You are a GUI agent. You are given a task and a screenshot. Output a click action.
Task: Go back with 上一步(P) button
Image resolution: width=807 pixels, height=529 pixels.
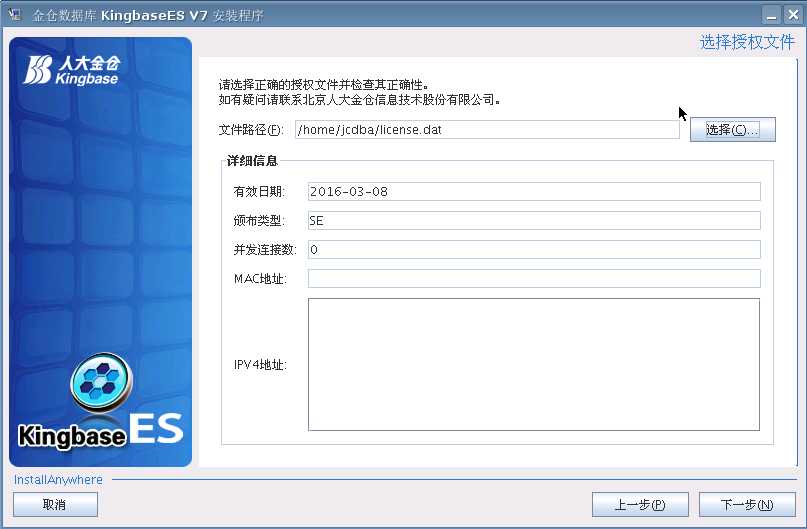pos(640,505)
